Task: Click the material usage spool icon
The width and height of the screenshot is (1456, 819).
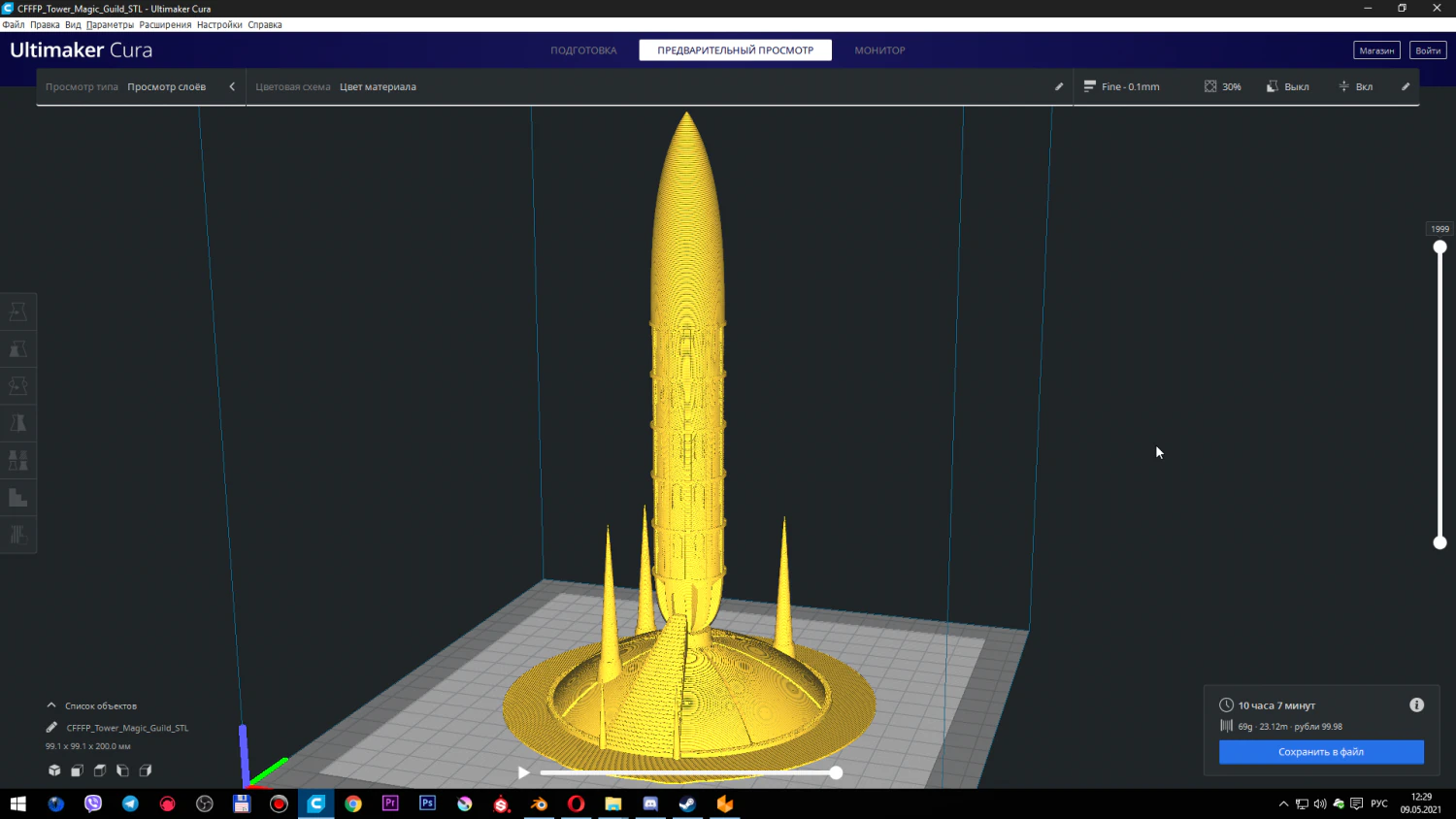Action: (x=1226, y=726)
